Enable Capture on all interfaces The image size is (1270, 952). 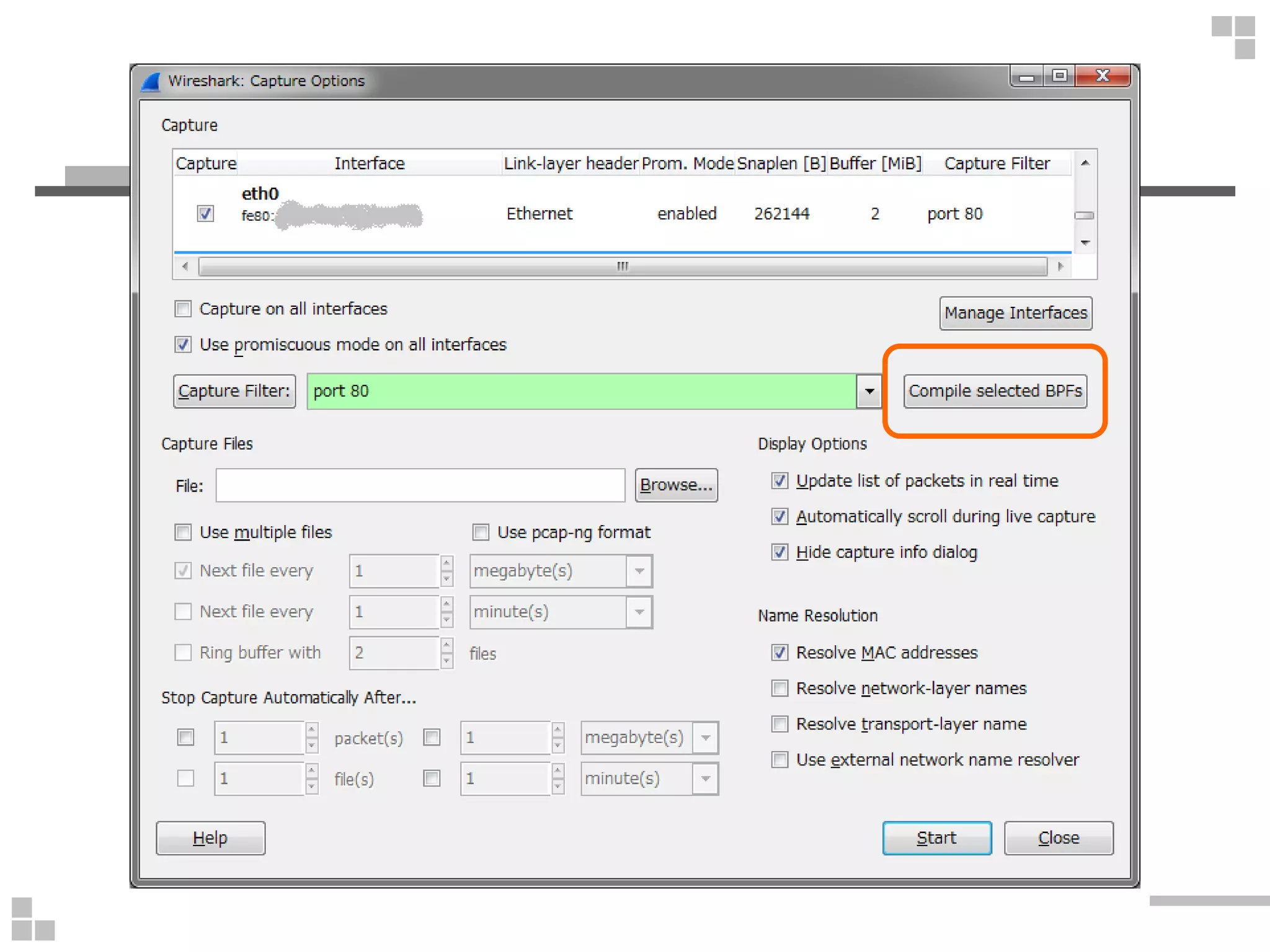tap(183, 309)
